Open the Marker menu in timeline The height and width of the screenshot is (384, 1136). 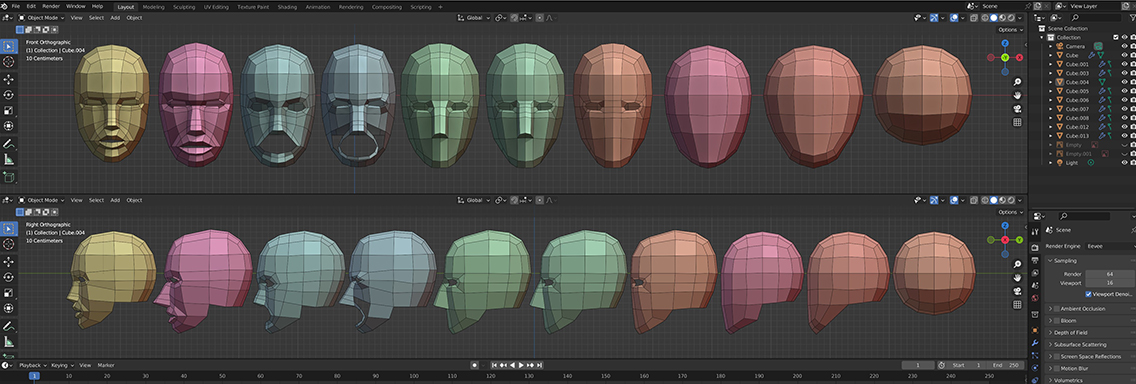[x=106, y=365]
